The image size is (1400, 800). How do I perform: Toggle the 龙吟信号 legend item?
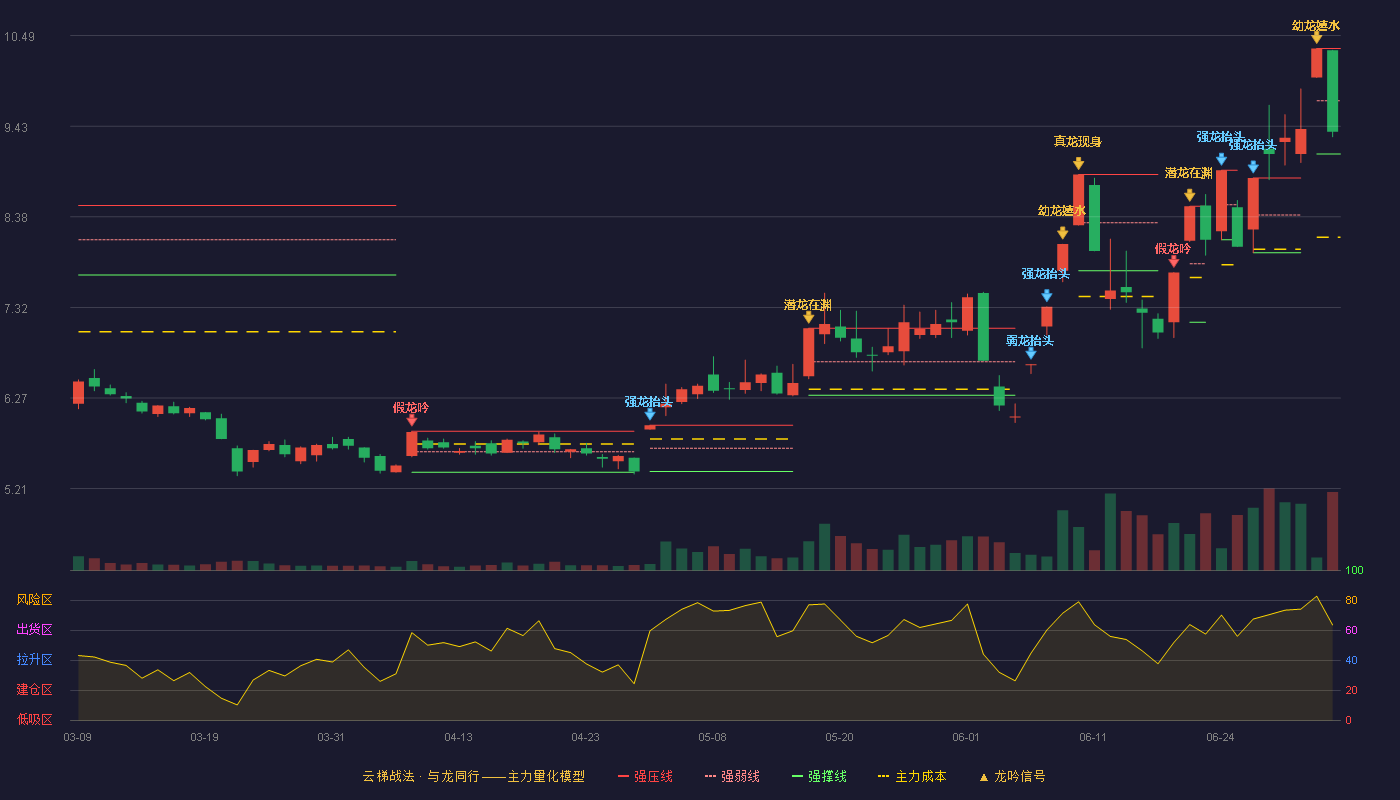[x=1012, y=776]
